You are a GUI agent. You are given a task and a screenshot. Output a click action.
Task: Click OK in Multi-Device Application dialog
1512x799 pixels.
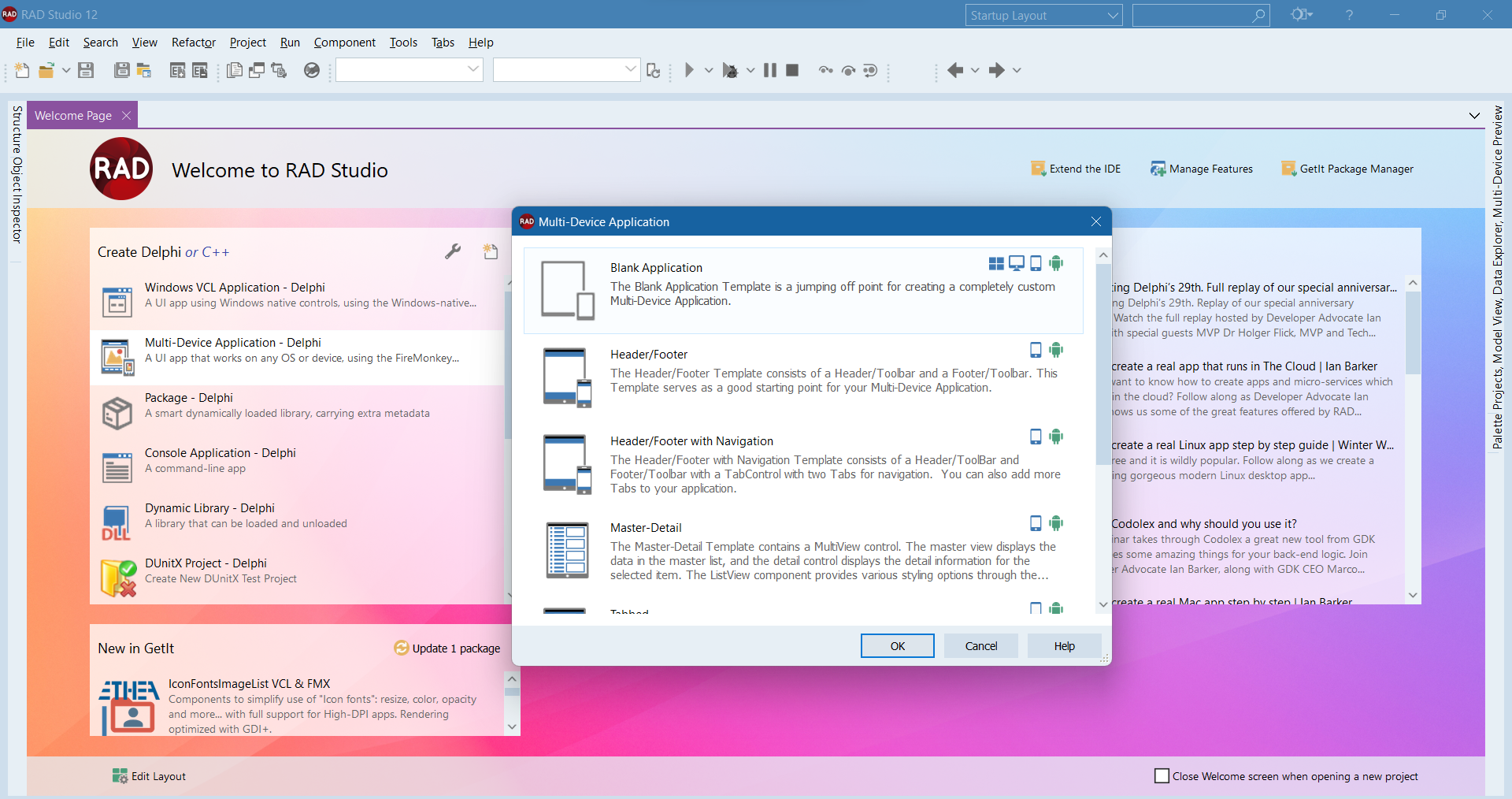point(897,646)
